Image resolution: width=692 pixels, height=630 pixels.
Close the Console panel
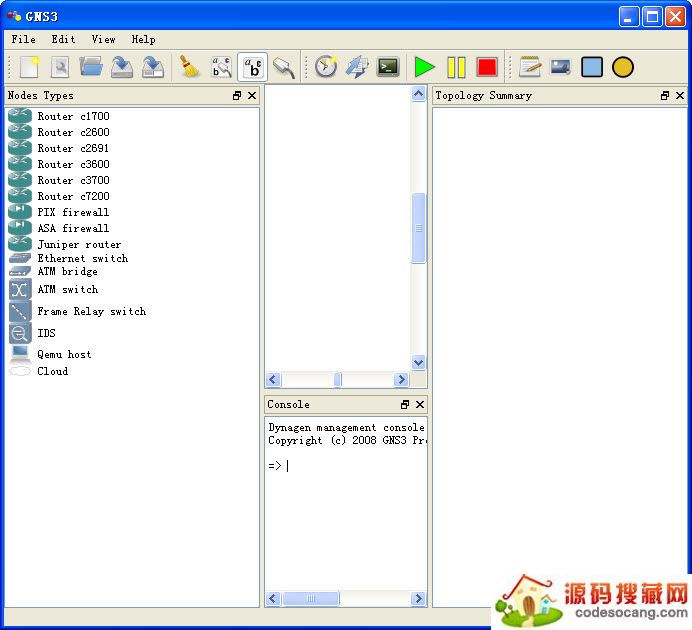pyautogui.click(x=420, y=405)
